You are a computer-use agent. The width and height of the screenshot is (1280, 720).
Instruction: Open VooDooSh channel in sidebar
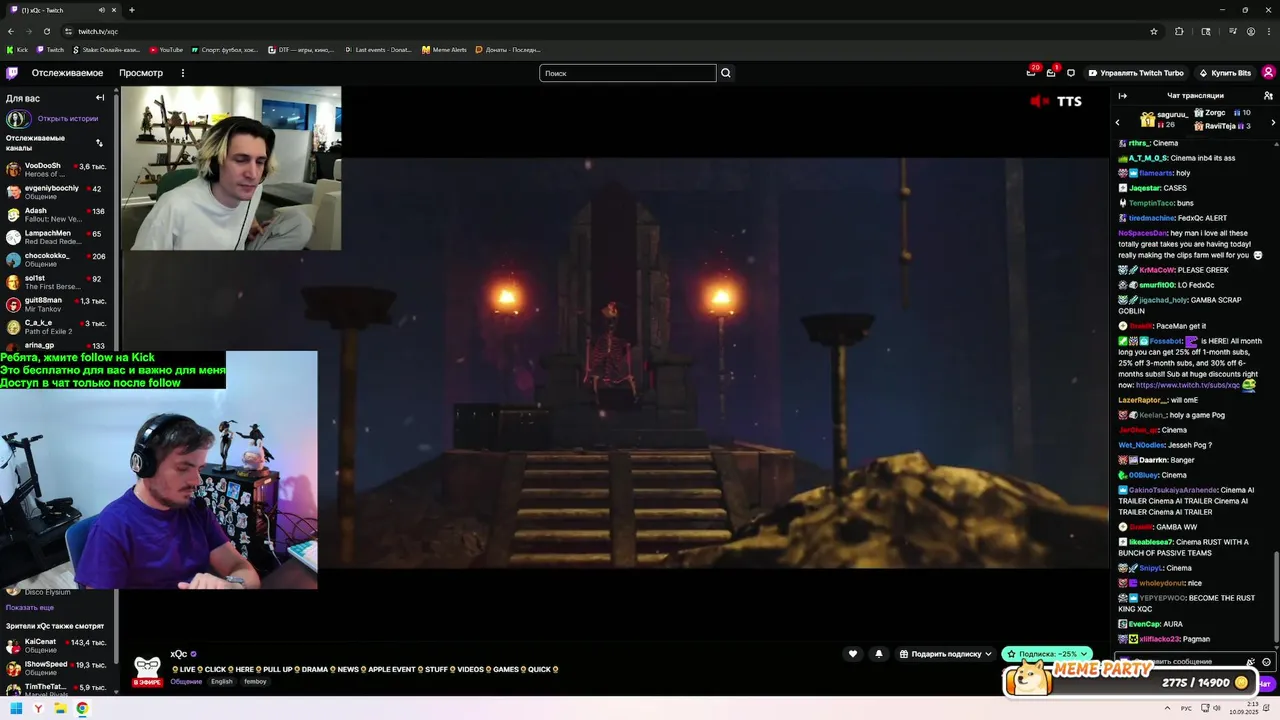coord(59,170)
